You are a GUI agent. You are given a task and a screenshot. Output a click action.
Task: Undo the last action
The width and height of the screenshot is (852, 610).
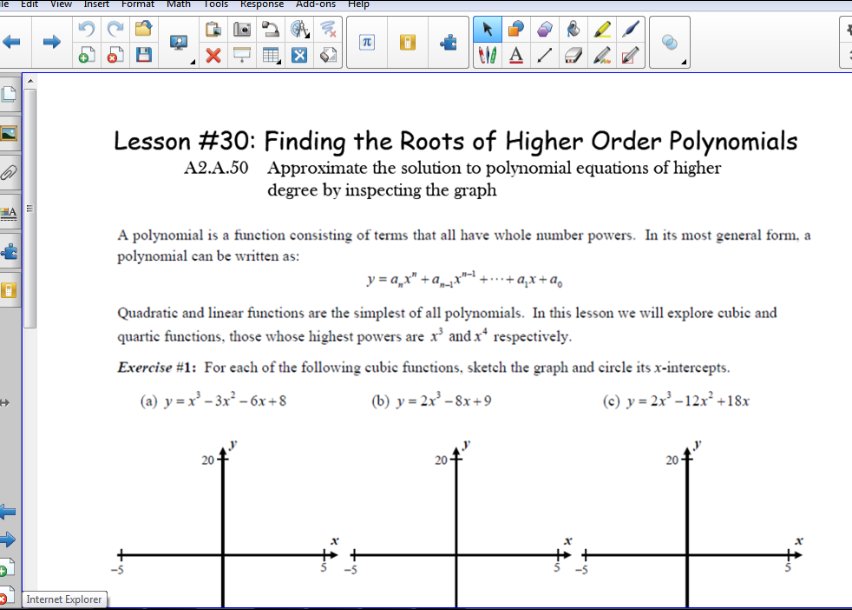[85, 28]
